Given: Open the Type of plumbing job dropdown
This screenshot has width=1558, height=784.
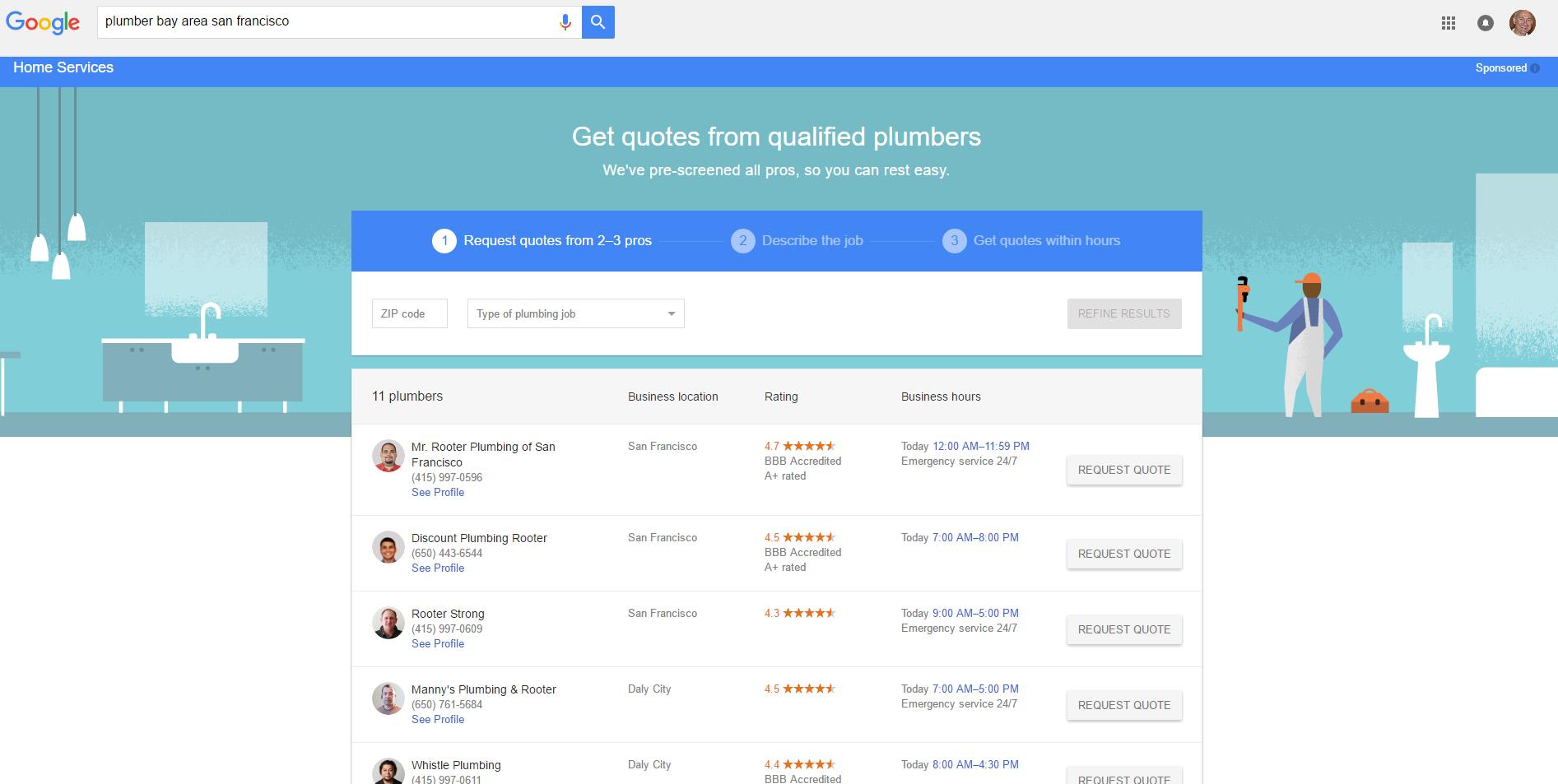Looking at the screenshot, I should [x=576, y=313].
